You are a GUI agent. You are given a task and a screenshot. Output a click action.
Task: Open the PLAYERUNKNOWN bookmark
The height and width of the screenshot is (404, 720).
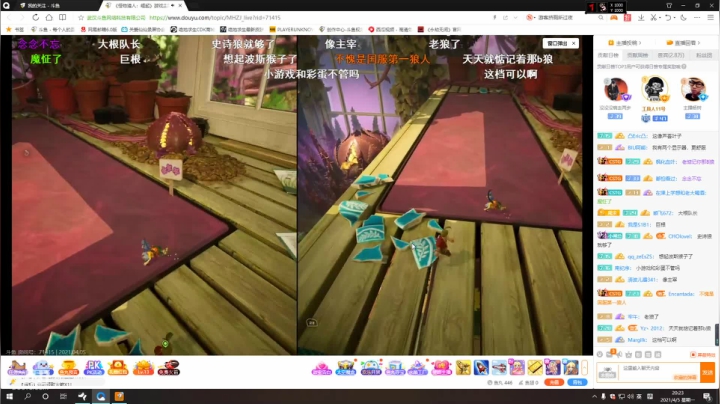pyautogui.click(x=291, y=29)
